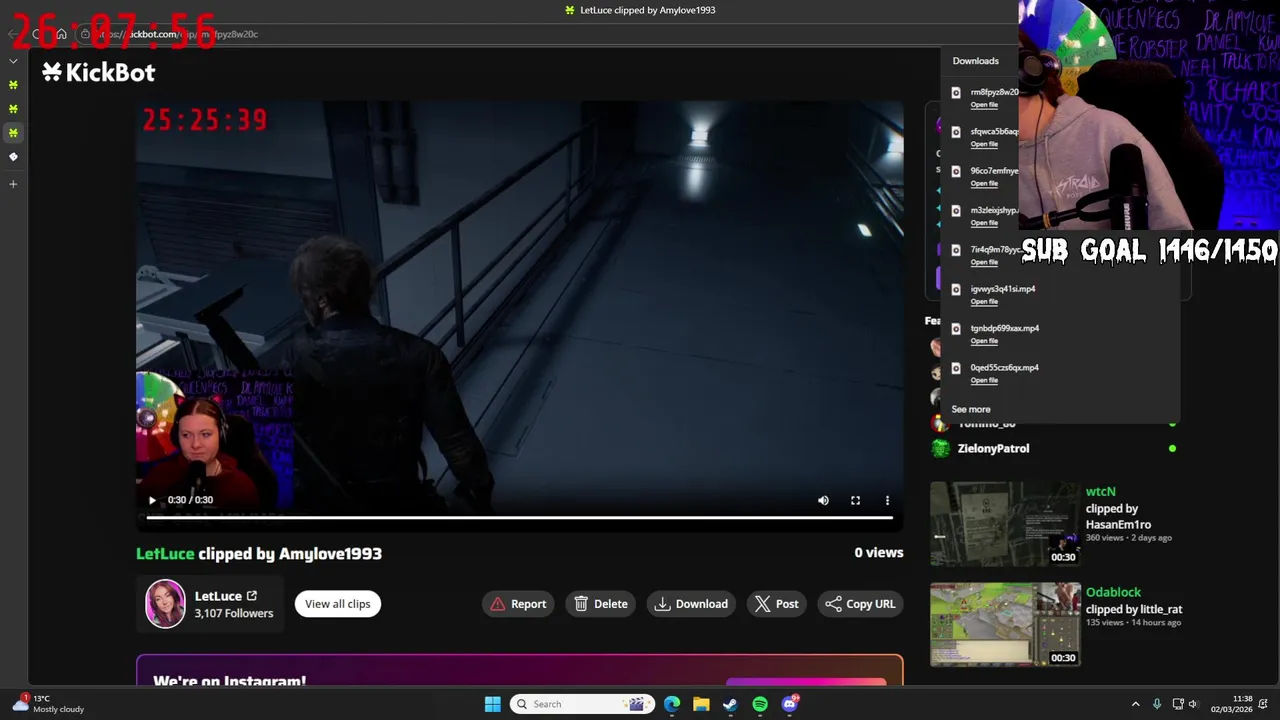1280x720 pixels.
Task: Switch to the white diamond-icon browser tab
Action: (13, 157)
